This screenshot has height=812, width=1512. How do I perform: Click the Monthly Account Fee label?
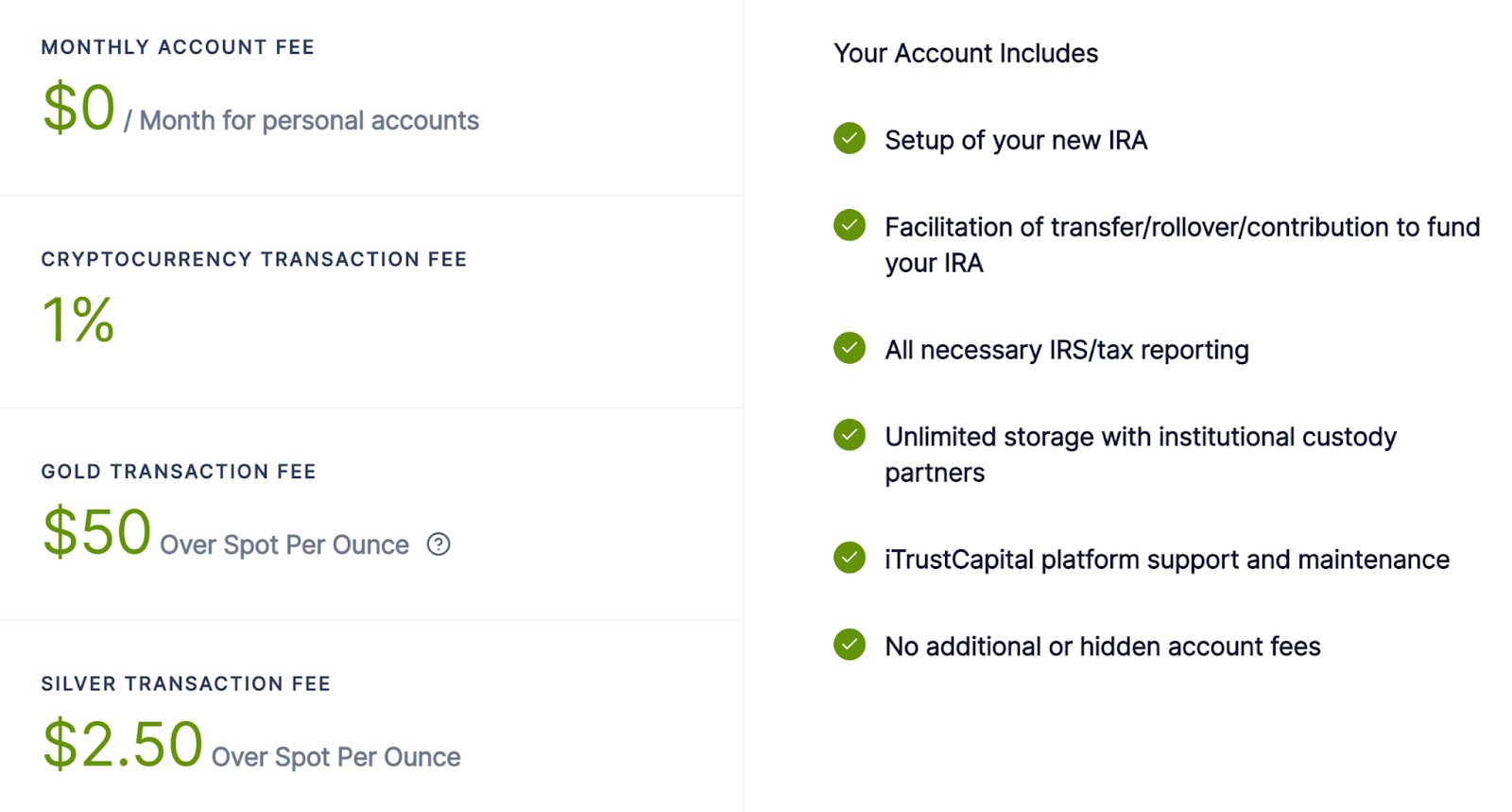[x=178, y=47]
